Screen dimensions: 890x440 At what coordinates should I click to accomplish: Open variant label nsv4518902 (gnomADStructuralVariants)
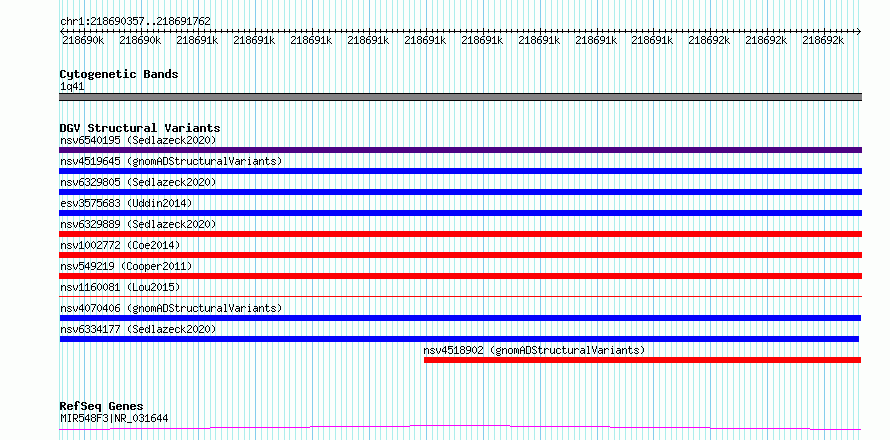coord(534,350)
